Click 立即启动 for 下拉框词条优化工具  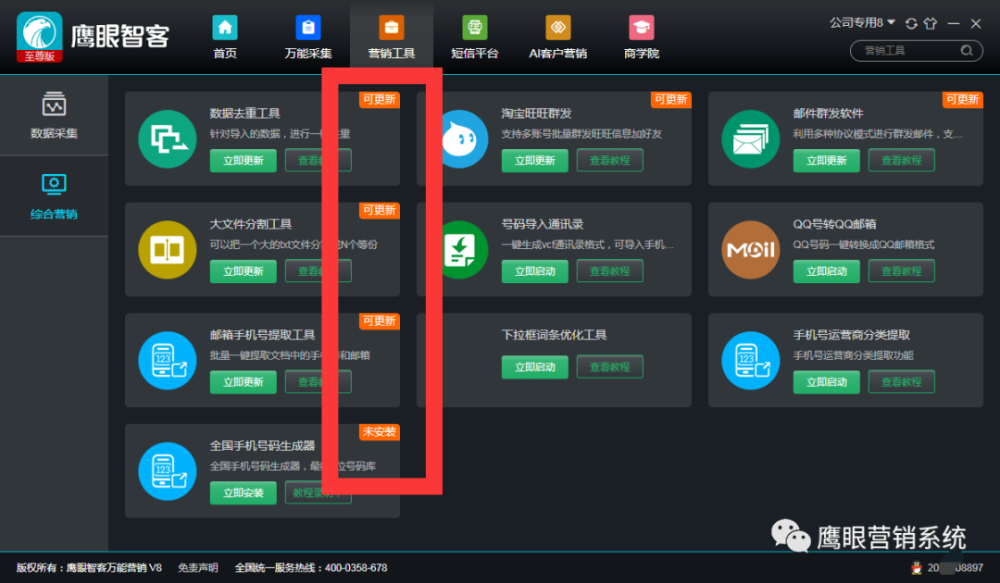pos(534,367)
